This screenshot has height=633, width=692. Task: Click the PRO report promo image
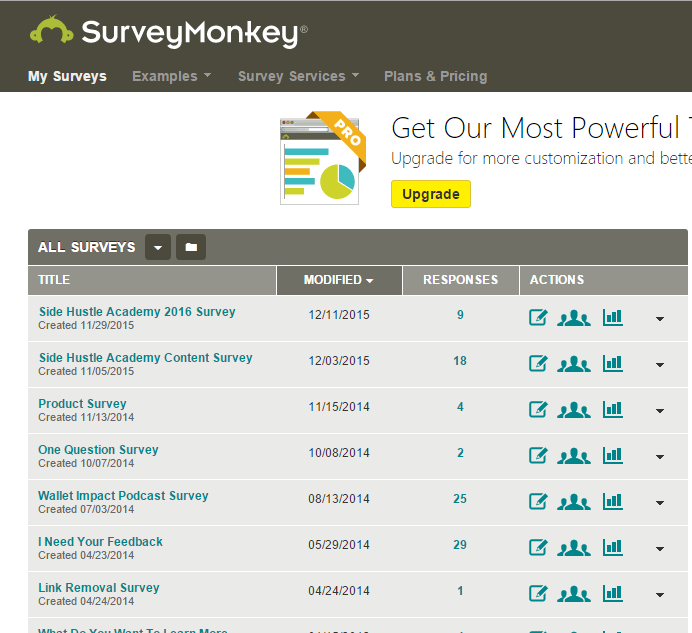323,158
